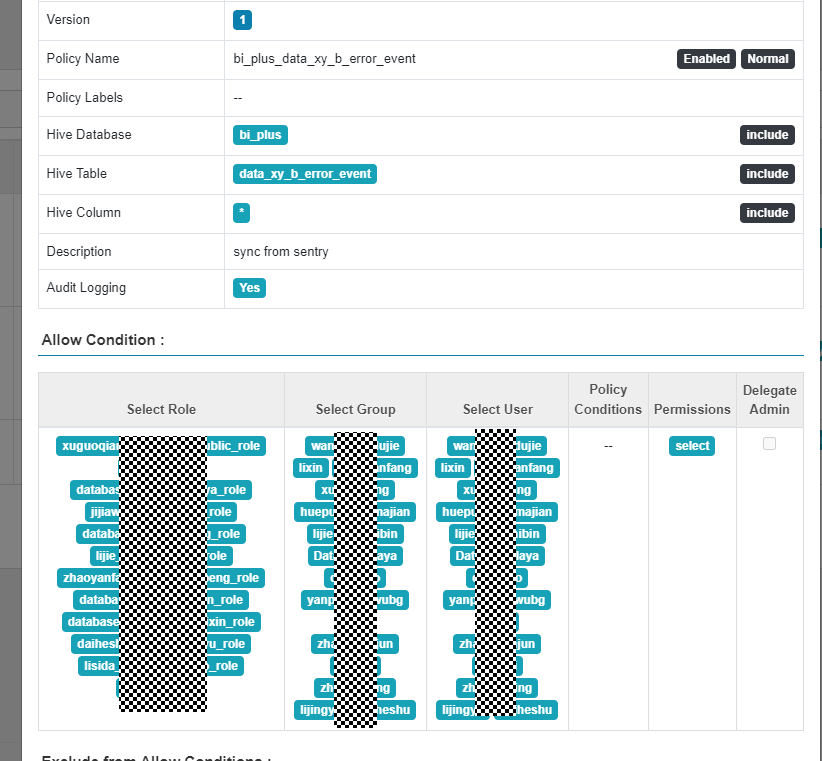822x761 pixels.
Task: Click the lisida role tag
Action: click(99, 666)
